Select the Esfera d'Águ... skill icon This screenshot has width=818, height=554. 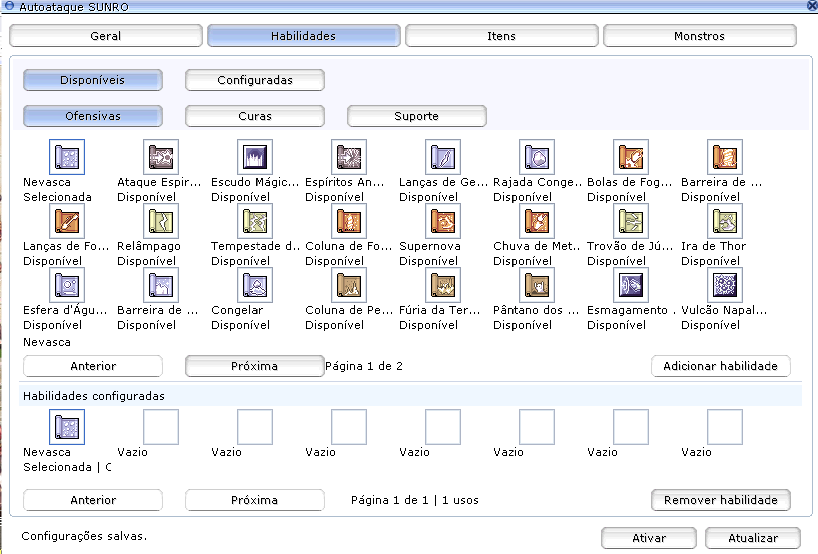tap(67, 285)
